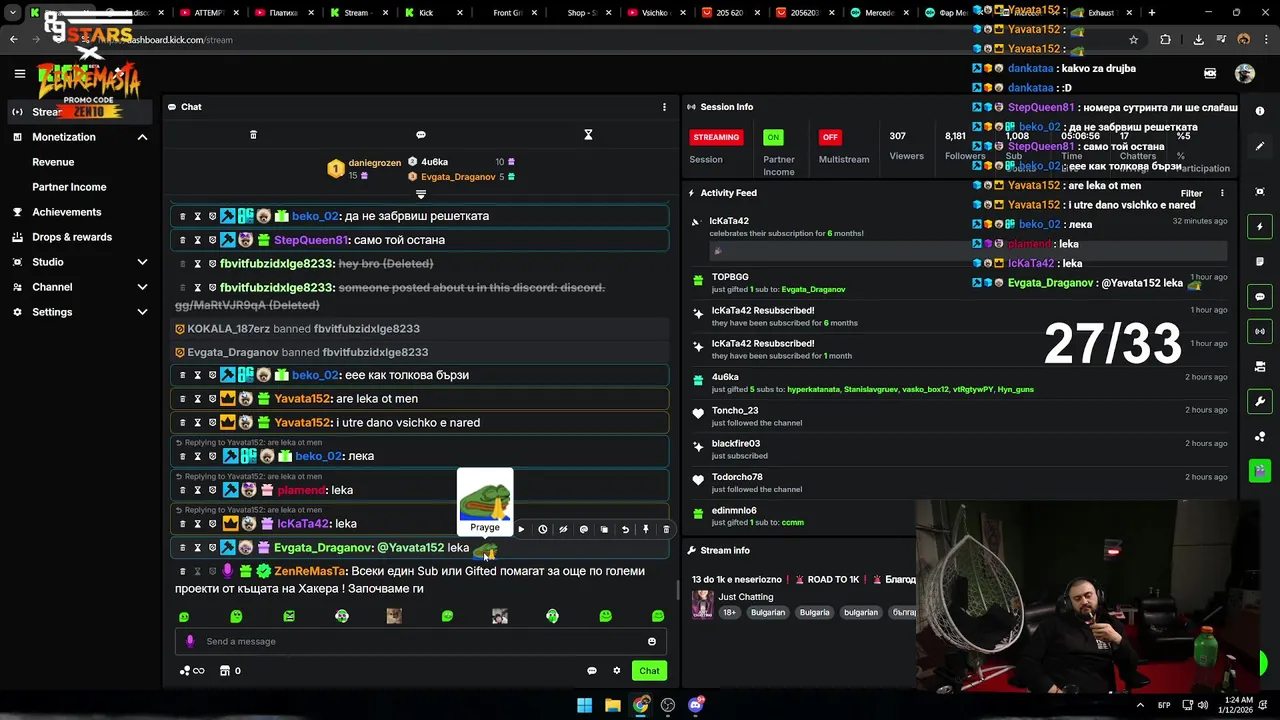Expand the Studio sidebar section

(142, 262)
